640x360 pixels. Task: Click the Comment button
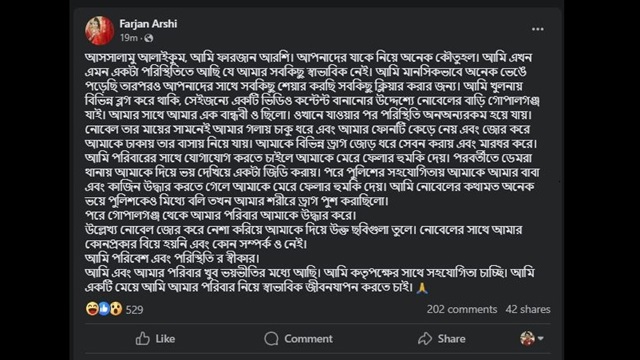click(298, 339)
